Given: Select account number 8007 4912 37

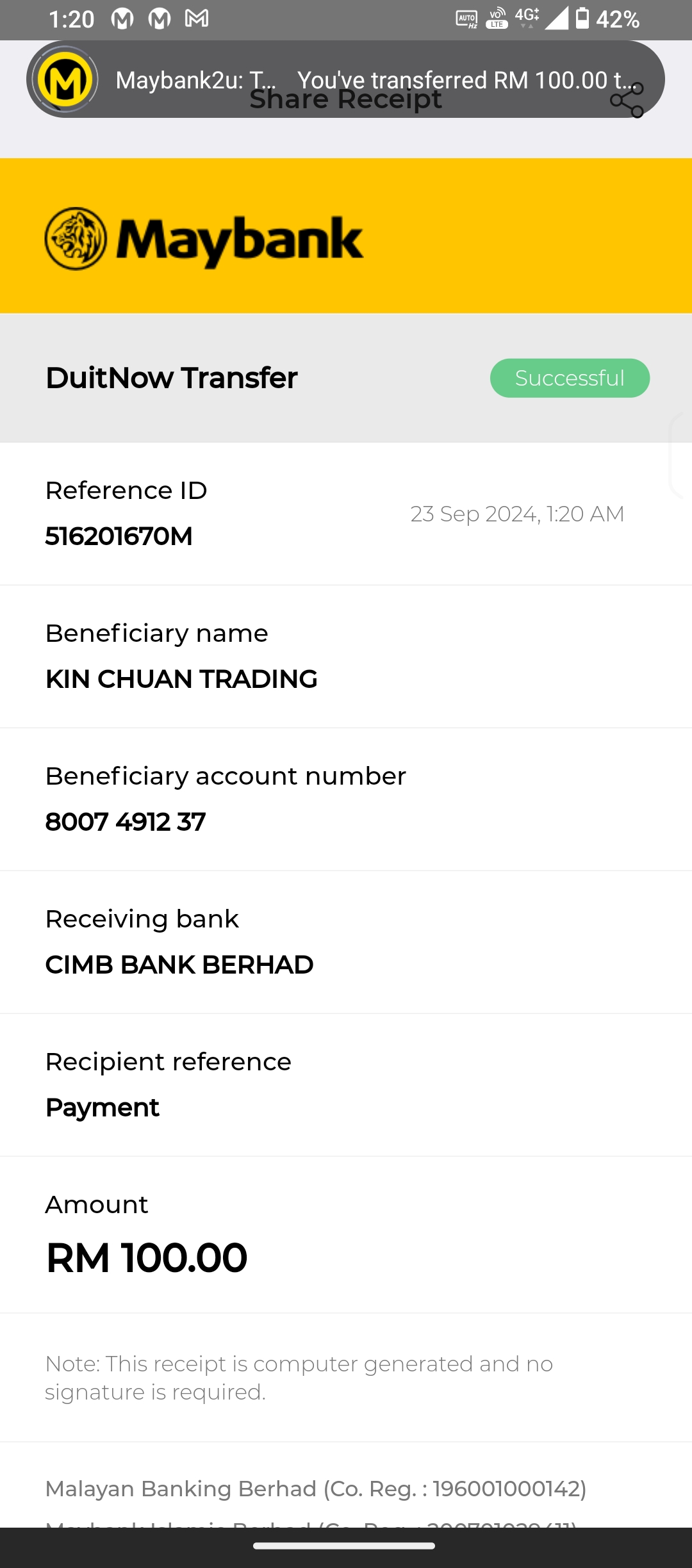Looking at the screenshot, I should click(x=126, y=822).
